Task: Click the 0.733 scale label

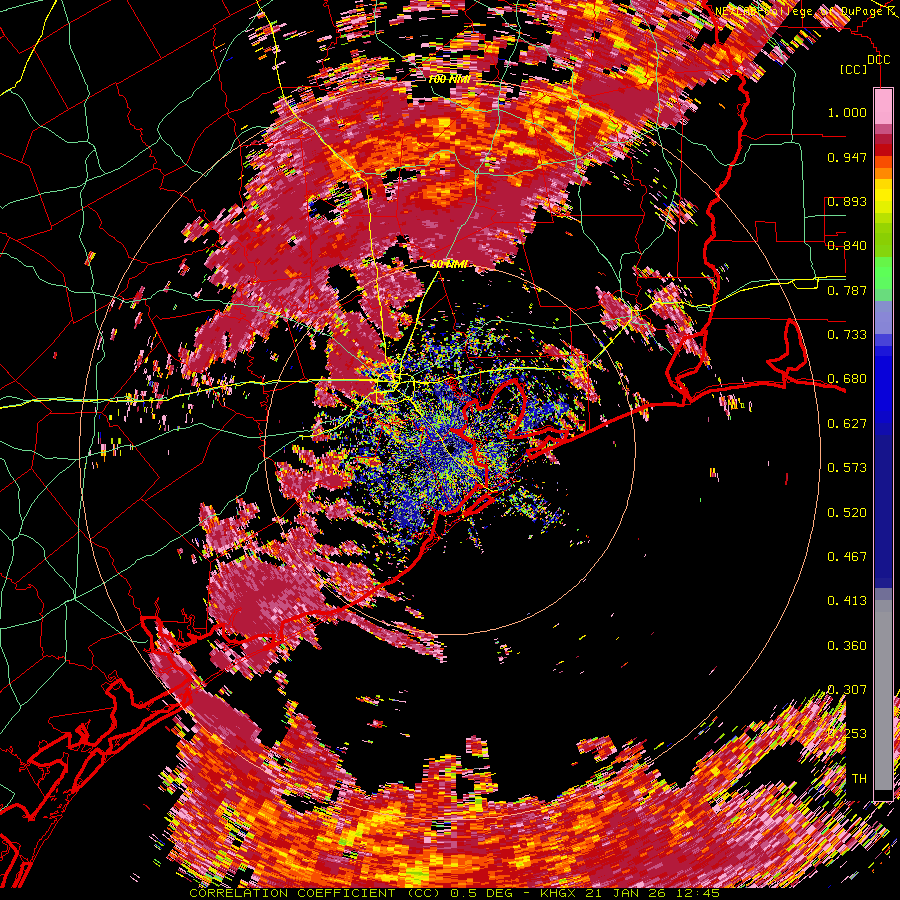Action: pyautogui.click(x=847, y=335)
